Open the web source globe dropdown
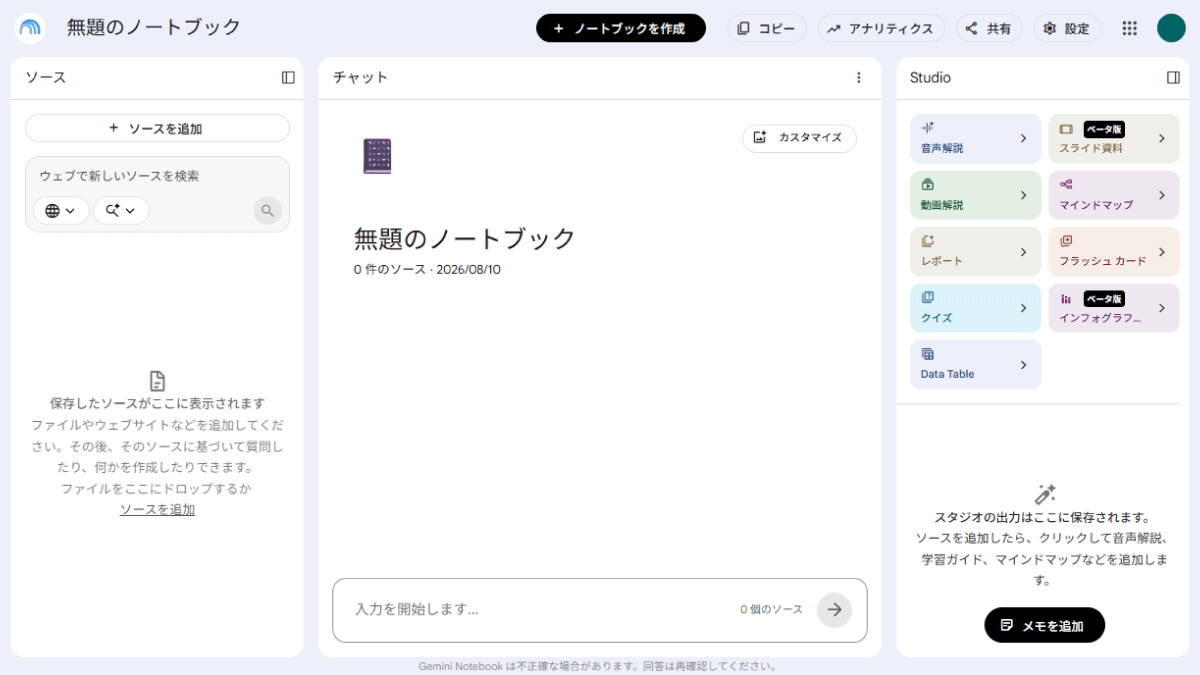This screenshot has height=675, width=1200. [61, 210]
